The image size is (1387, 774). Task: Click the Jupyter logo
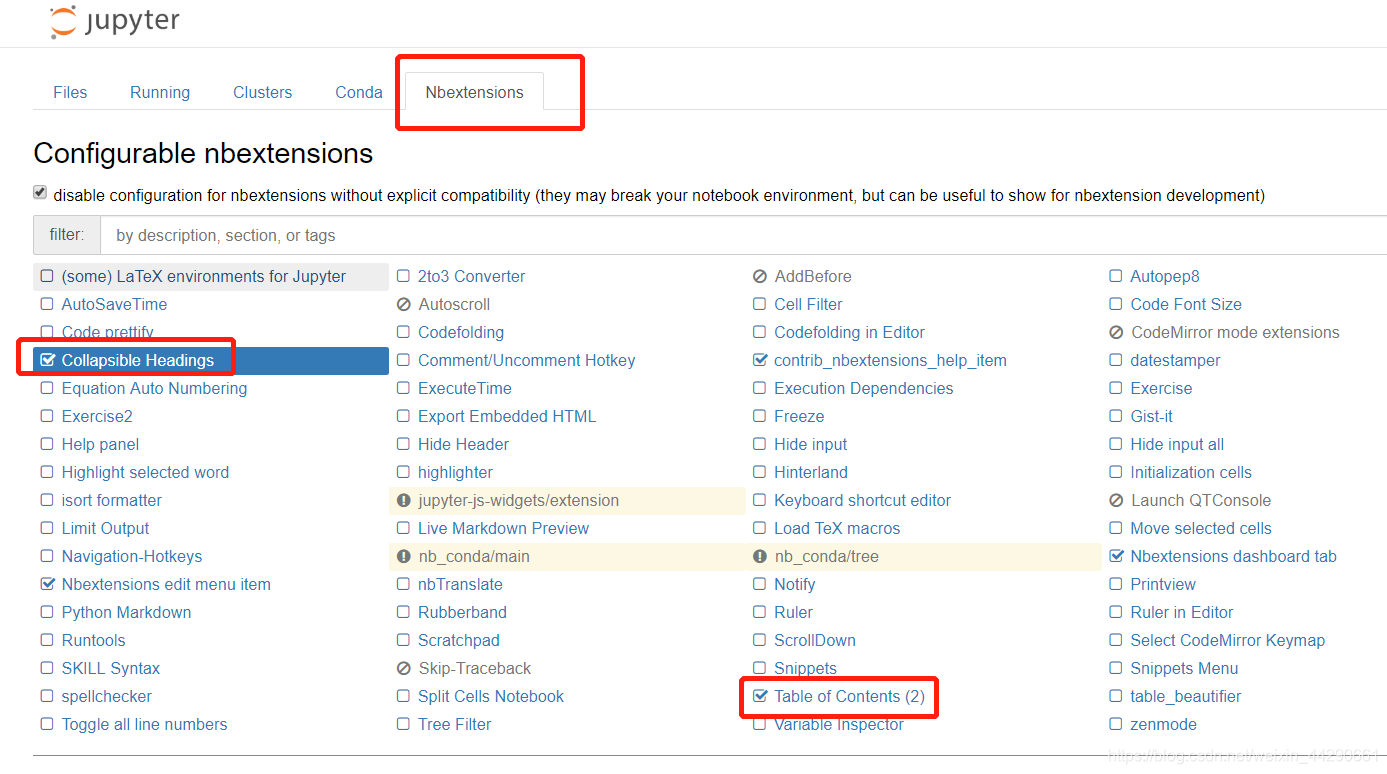click(114, 22)
